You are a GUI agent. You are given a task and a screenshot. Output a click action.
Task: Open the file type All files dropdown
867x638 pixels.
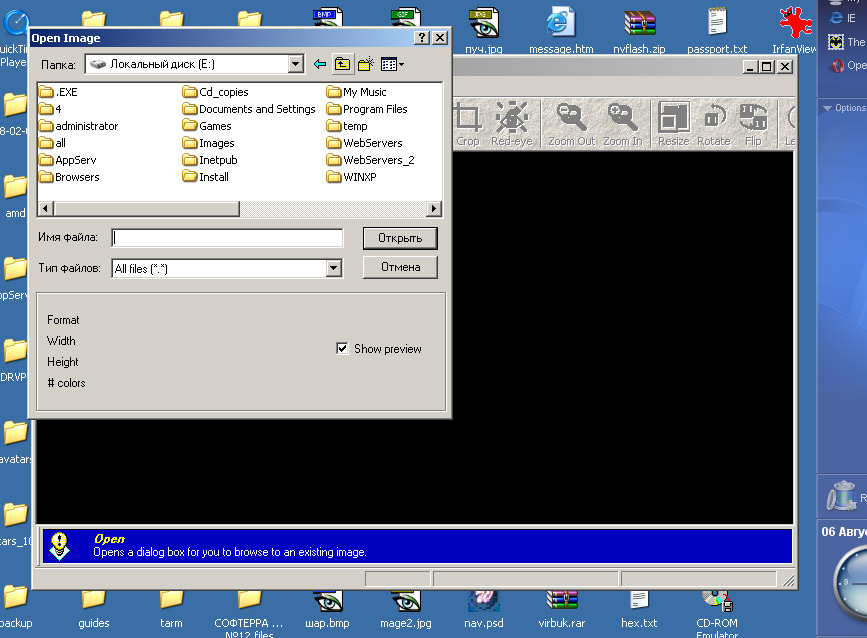point(333,269)
